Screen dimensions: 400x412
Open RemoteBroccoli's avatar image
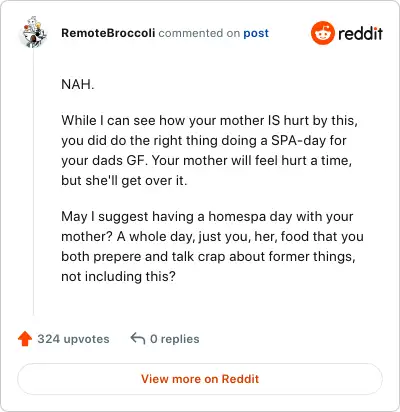(33, 33)
